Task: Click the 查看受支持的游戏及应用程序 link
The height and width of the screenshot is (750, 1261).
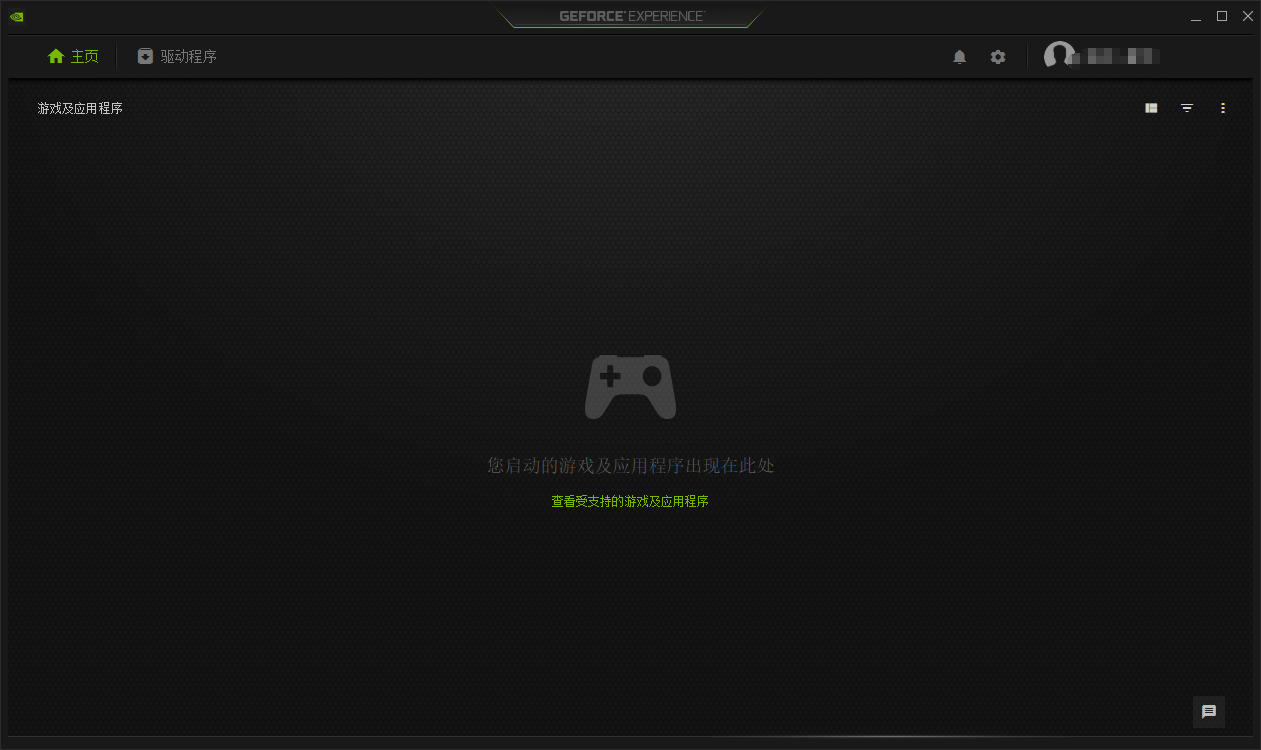Action: point(630,501)
